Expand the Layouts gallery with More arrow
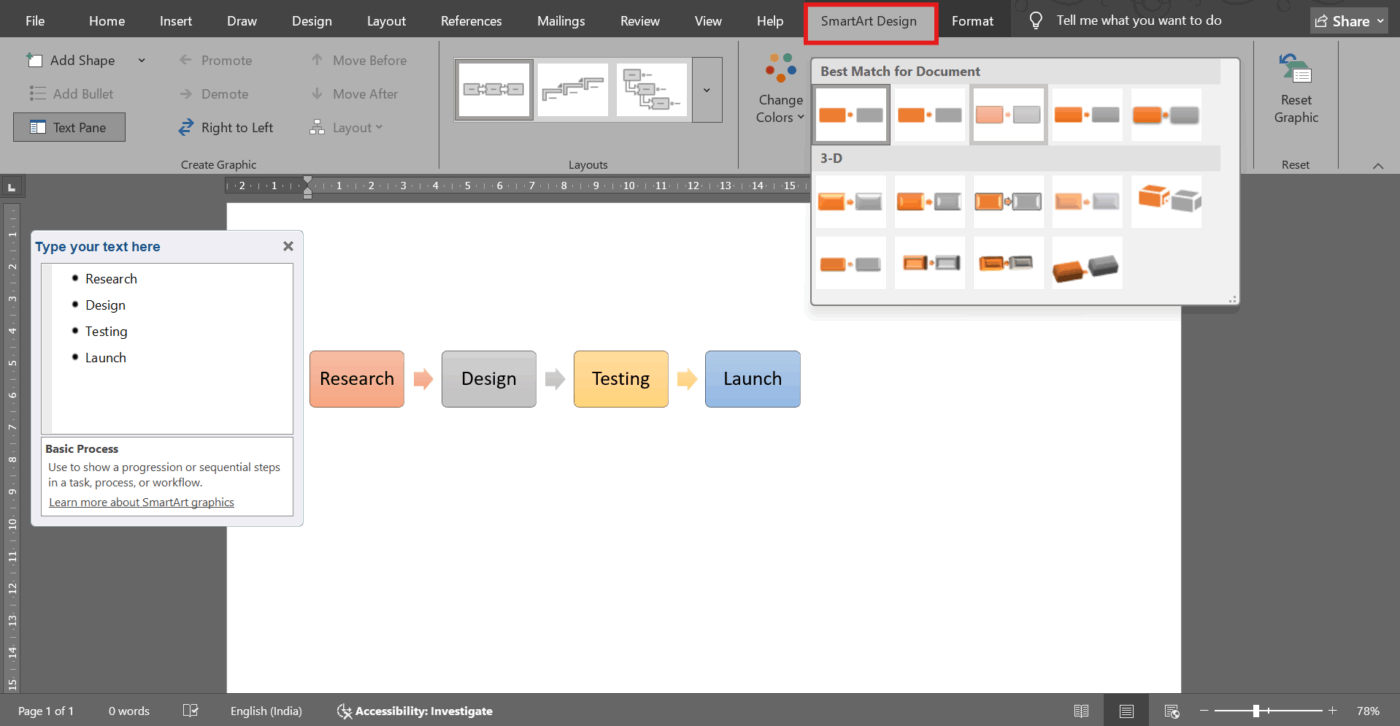This screenshot has height=726, width=1400. point(707,90)
